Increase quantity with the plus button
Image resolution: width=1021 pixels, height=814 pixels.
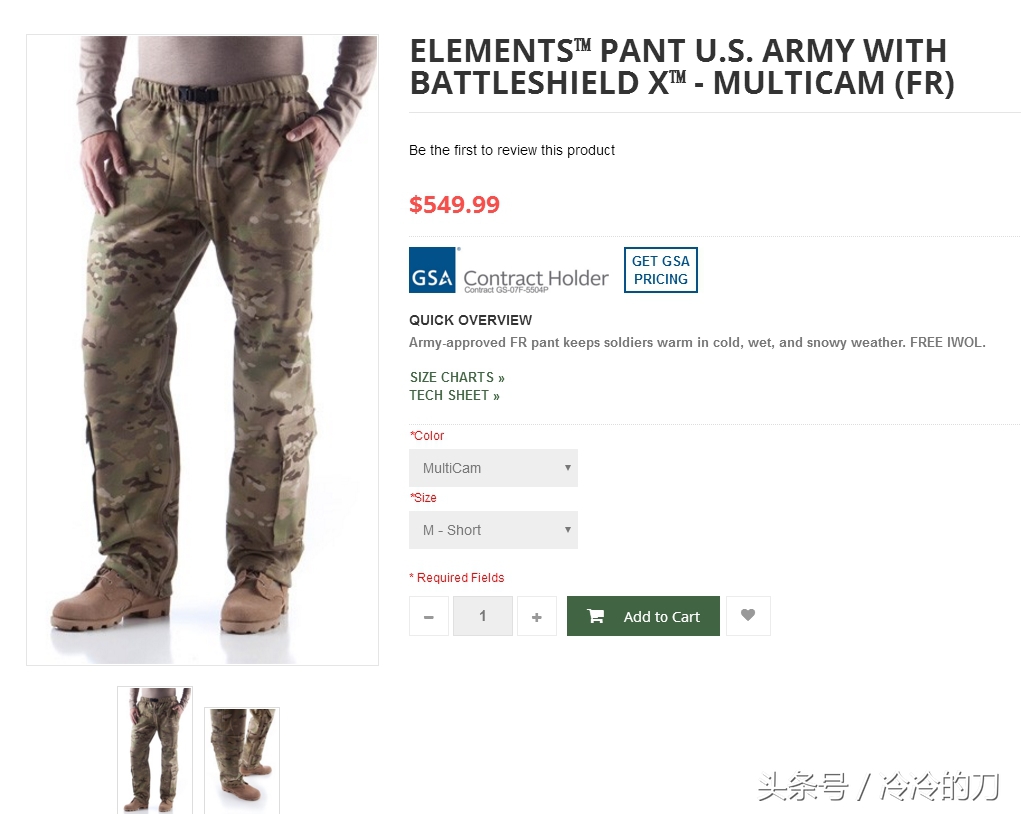pos(537,616)
